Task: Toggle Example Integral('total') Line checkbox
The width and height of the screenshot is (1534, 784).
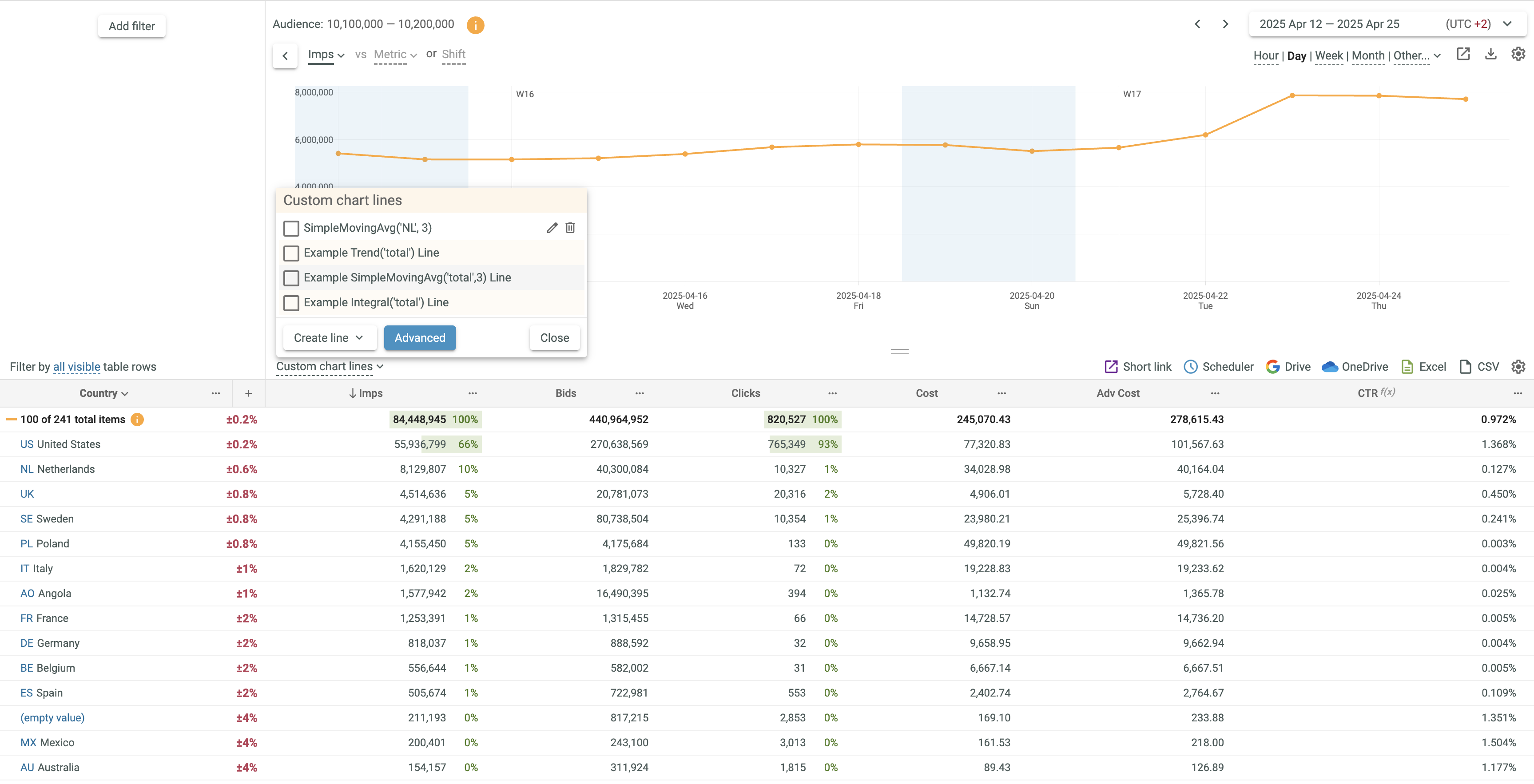Action: point(291,303)
